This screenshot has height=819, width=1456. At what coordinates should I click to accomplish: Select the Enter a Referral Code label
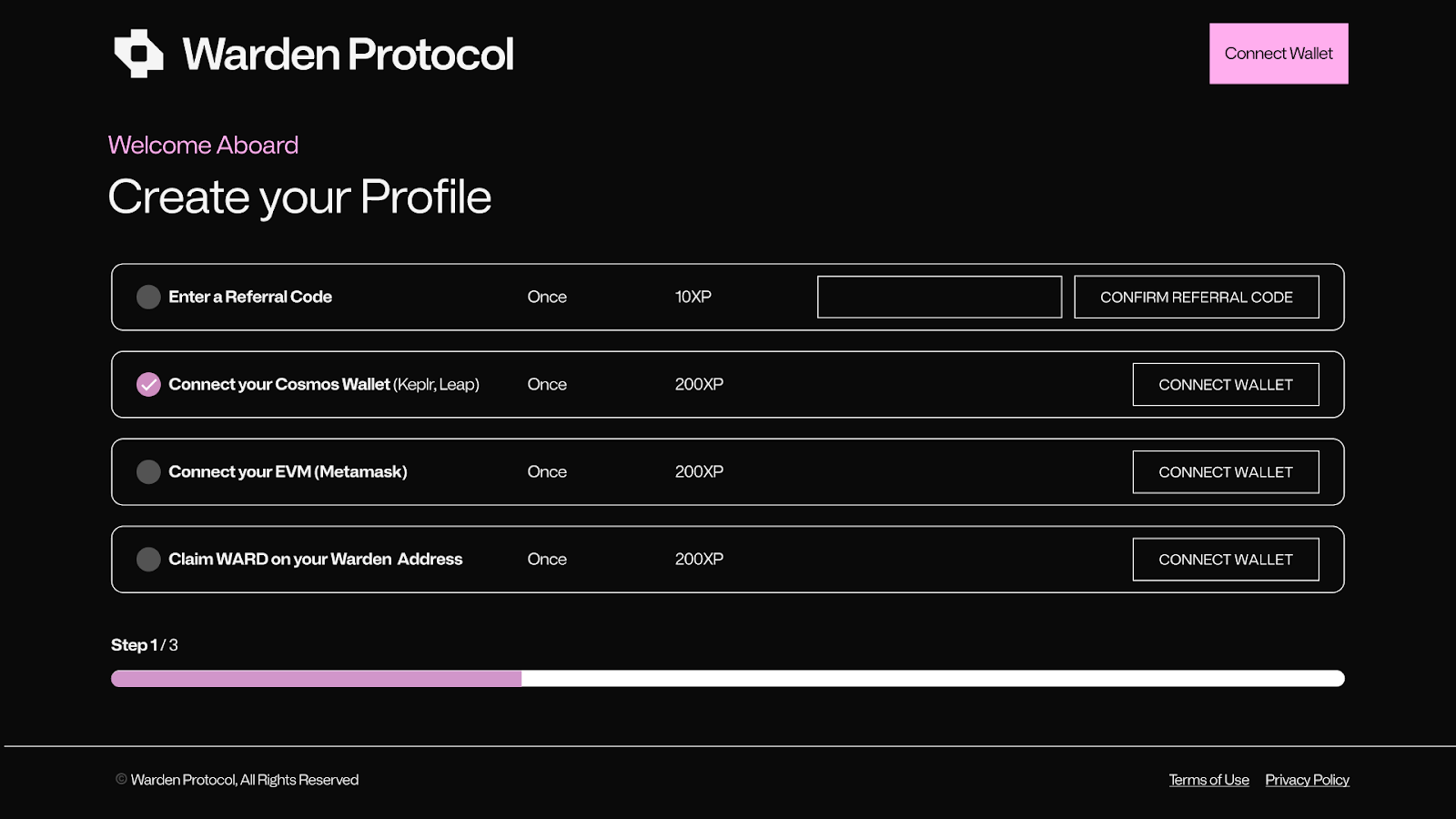tap(250, 297)
